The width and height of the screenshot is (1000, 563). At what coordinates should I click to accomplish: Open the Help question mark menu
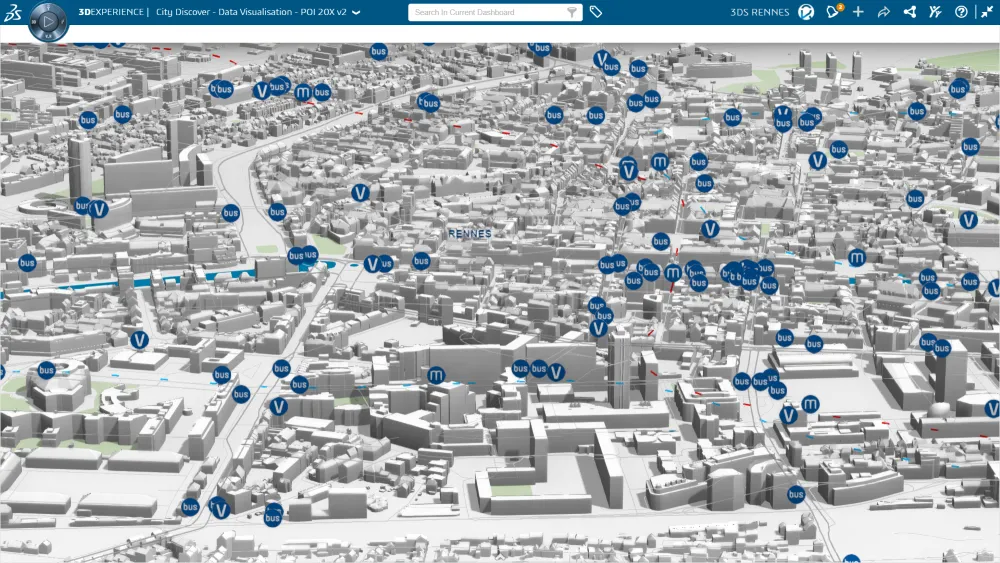pos(961,12)
